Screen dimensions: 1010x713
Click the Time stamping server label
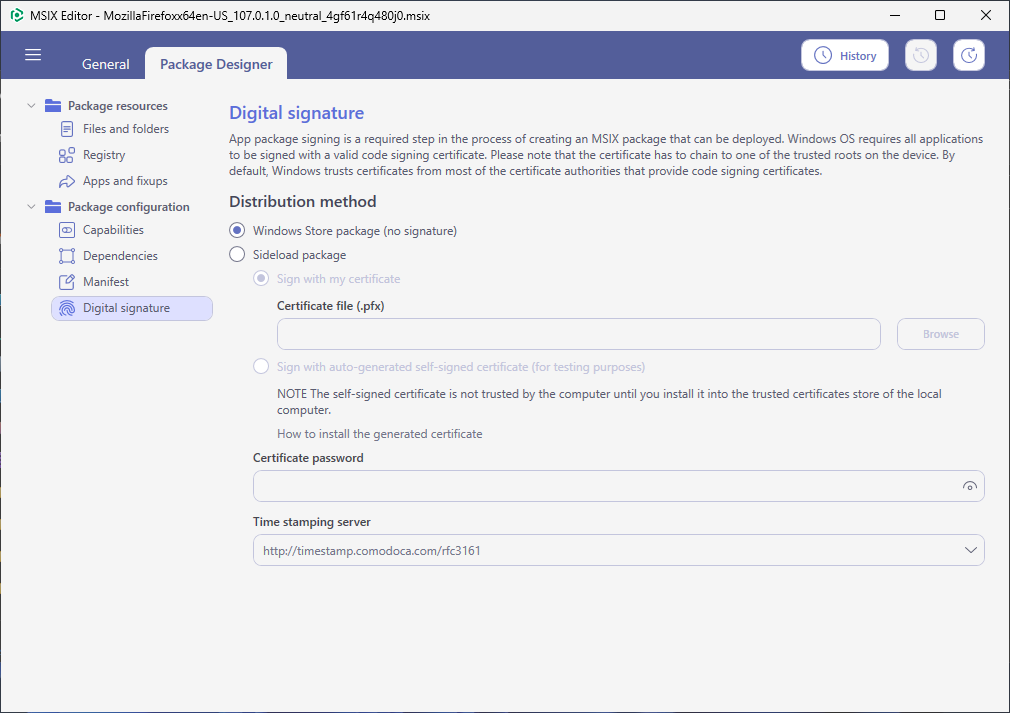pos(312,522)
